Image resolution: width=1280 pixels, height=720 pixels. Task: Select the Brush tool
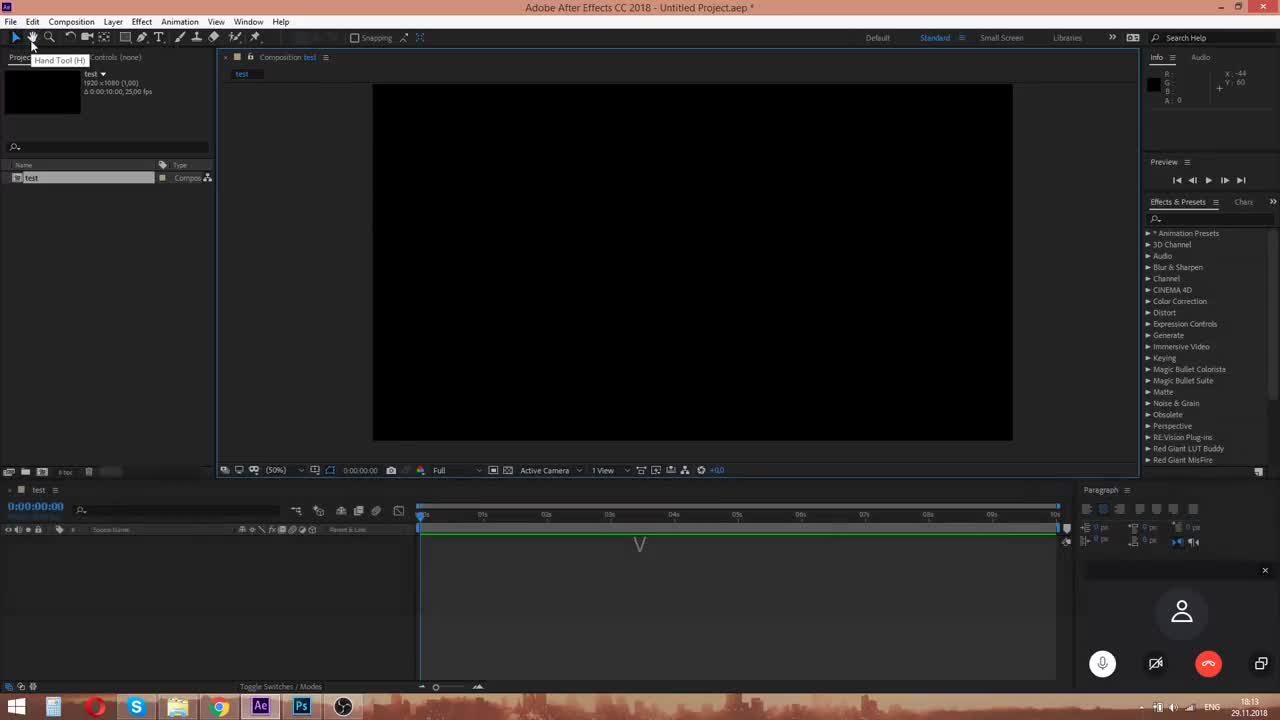(x=180, y=37)
